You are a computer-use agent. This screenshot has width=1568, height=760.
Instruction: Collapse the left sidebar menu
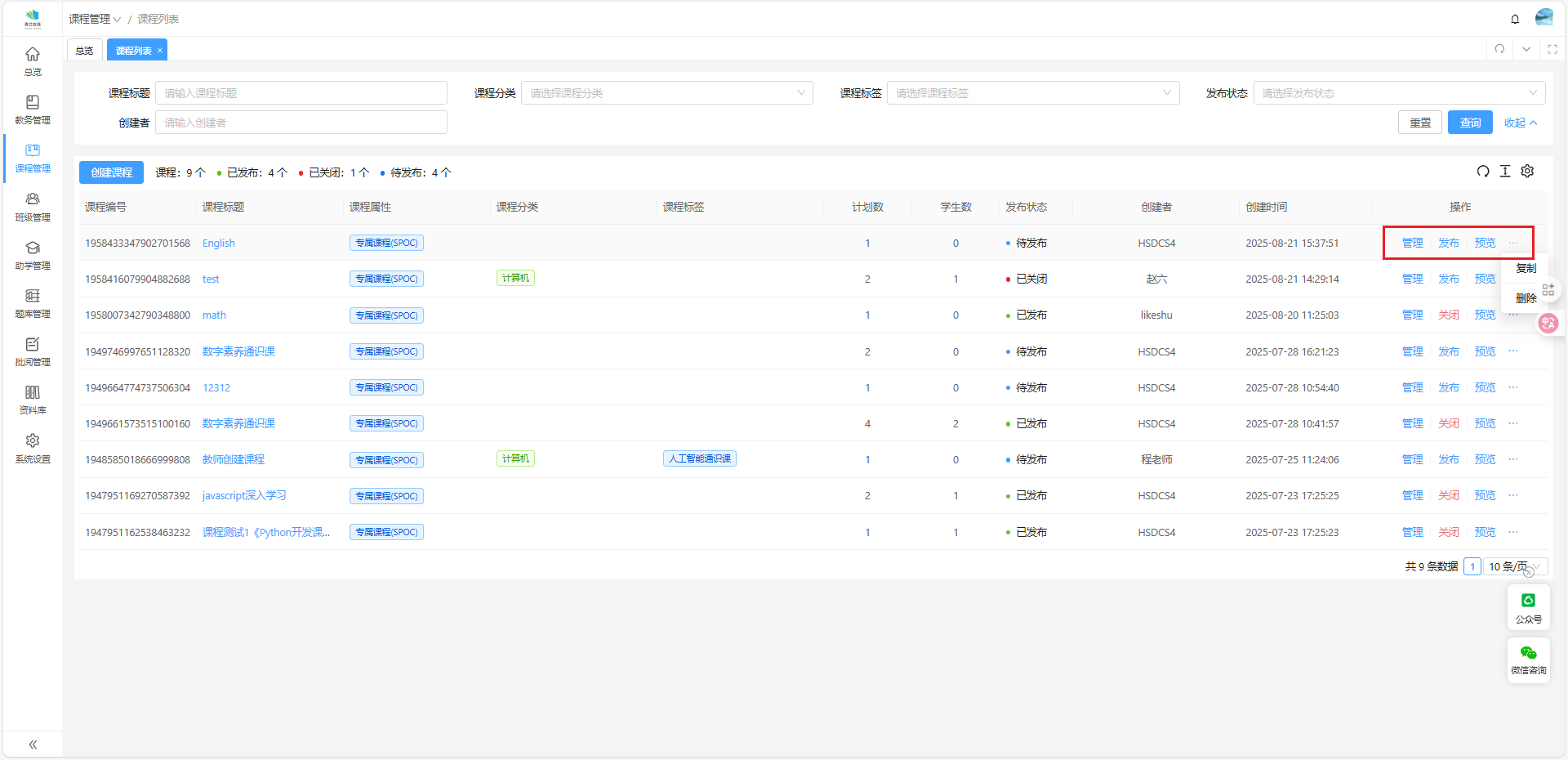[x=33, y=744]
